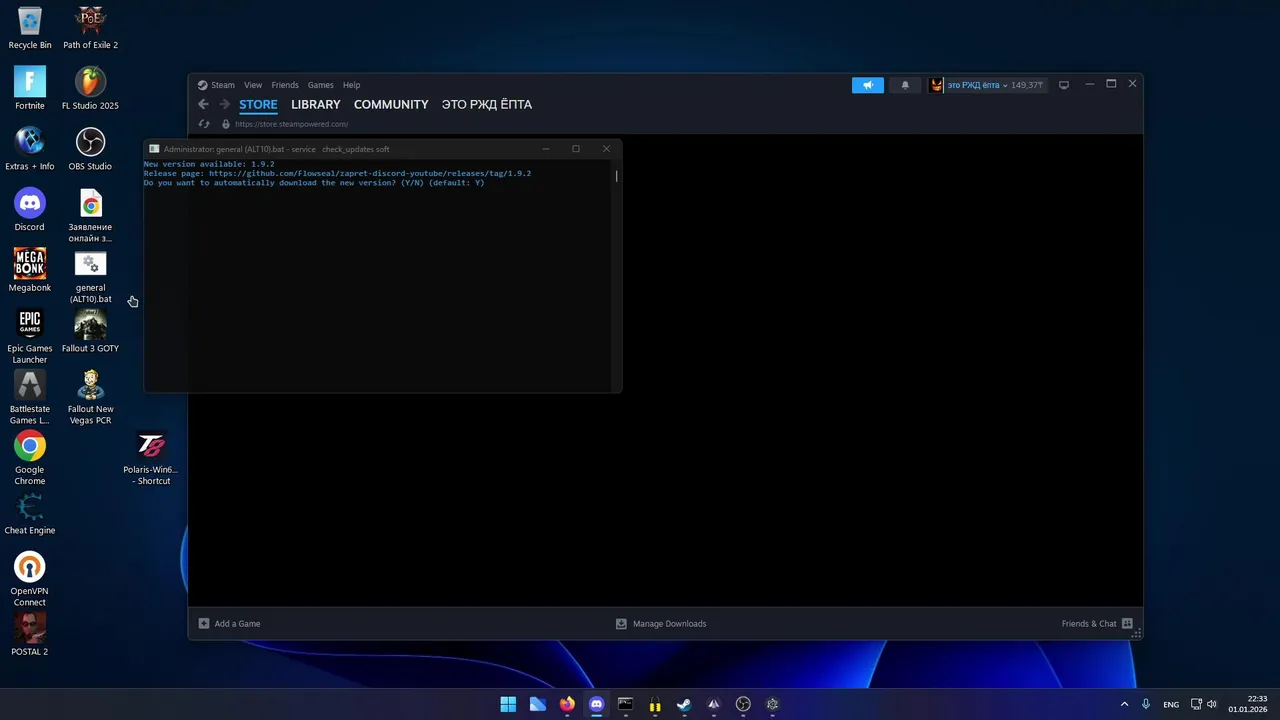1280x720 pixels.
Task: Click the command prompt title bar icon
Action: point(154,149)
